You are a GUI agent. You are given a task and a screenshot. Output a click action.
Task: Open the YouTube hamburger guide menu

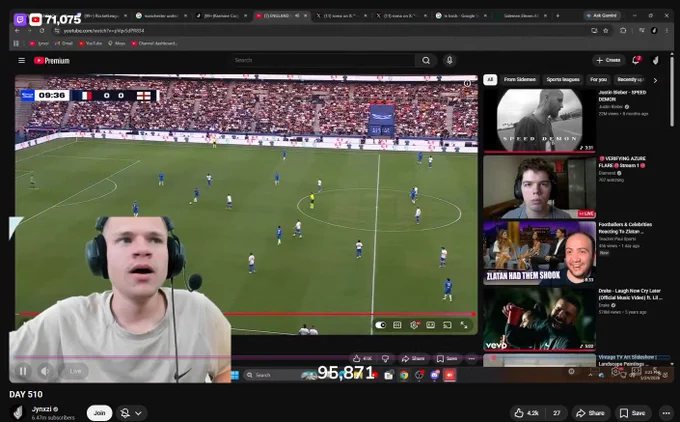21,60
